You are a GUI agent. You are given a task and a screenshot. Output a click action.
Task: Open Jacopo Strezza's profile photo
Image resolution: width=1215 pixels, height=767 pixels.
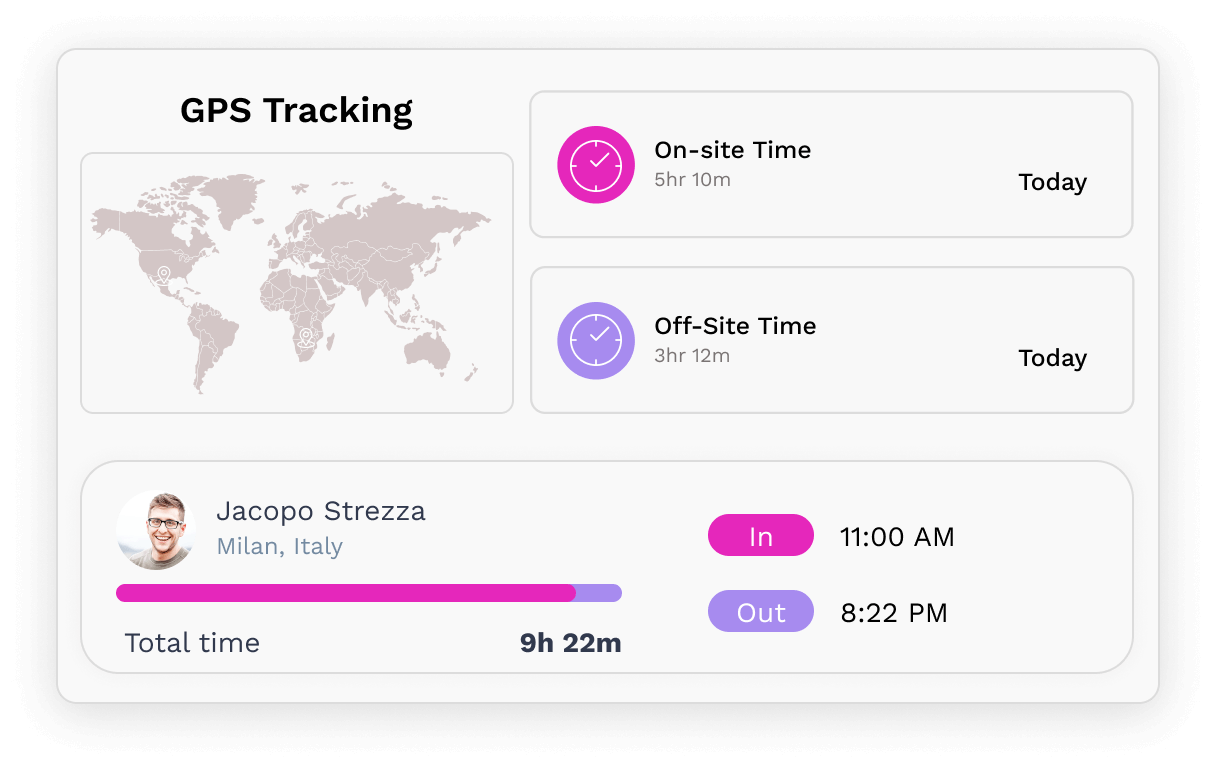tap(155, 530)
